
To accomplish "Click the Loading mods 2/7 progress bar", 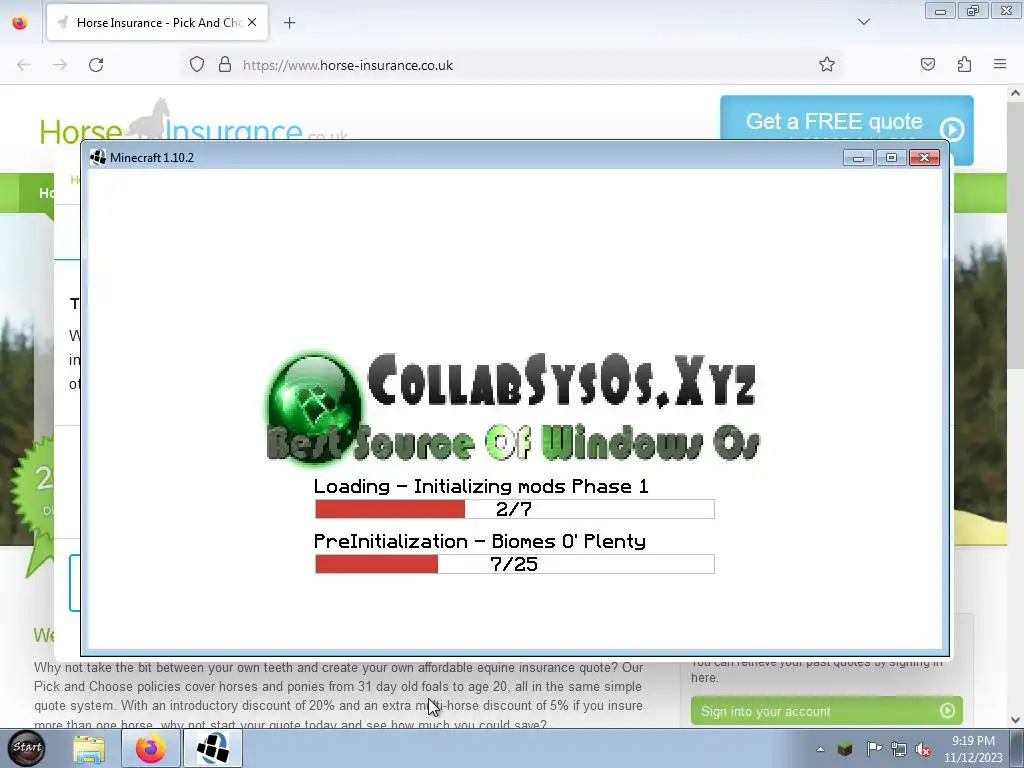I will point(515,509).
